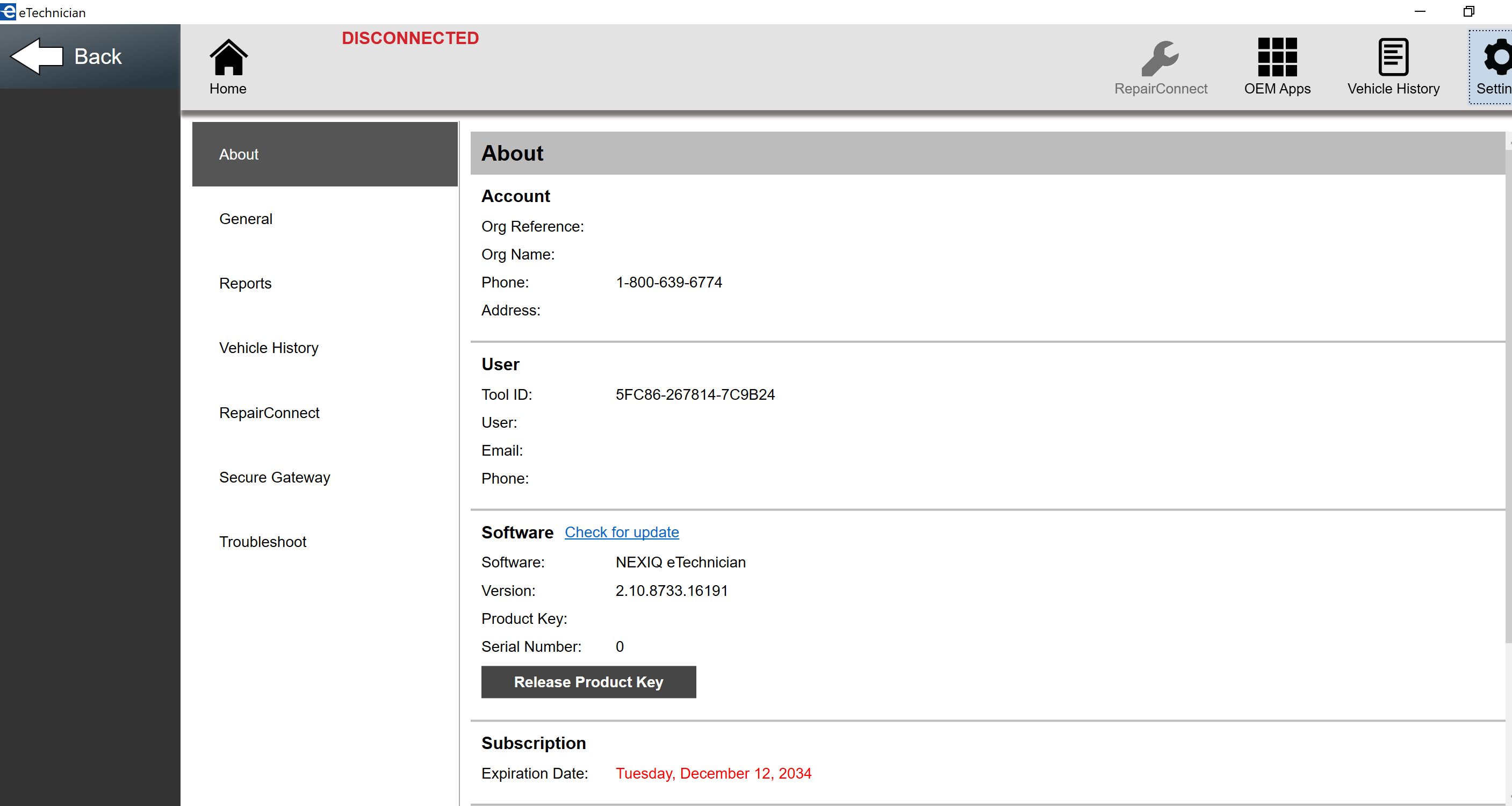1512x806 pixels.
Task: Open the Reports settings section
Action: point(325,284)
